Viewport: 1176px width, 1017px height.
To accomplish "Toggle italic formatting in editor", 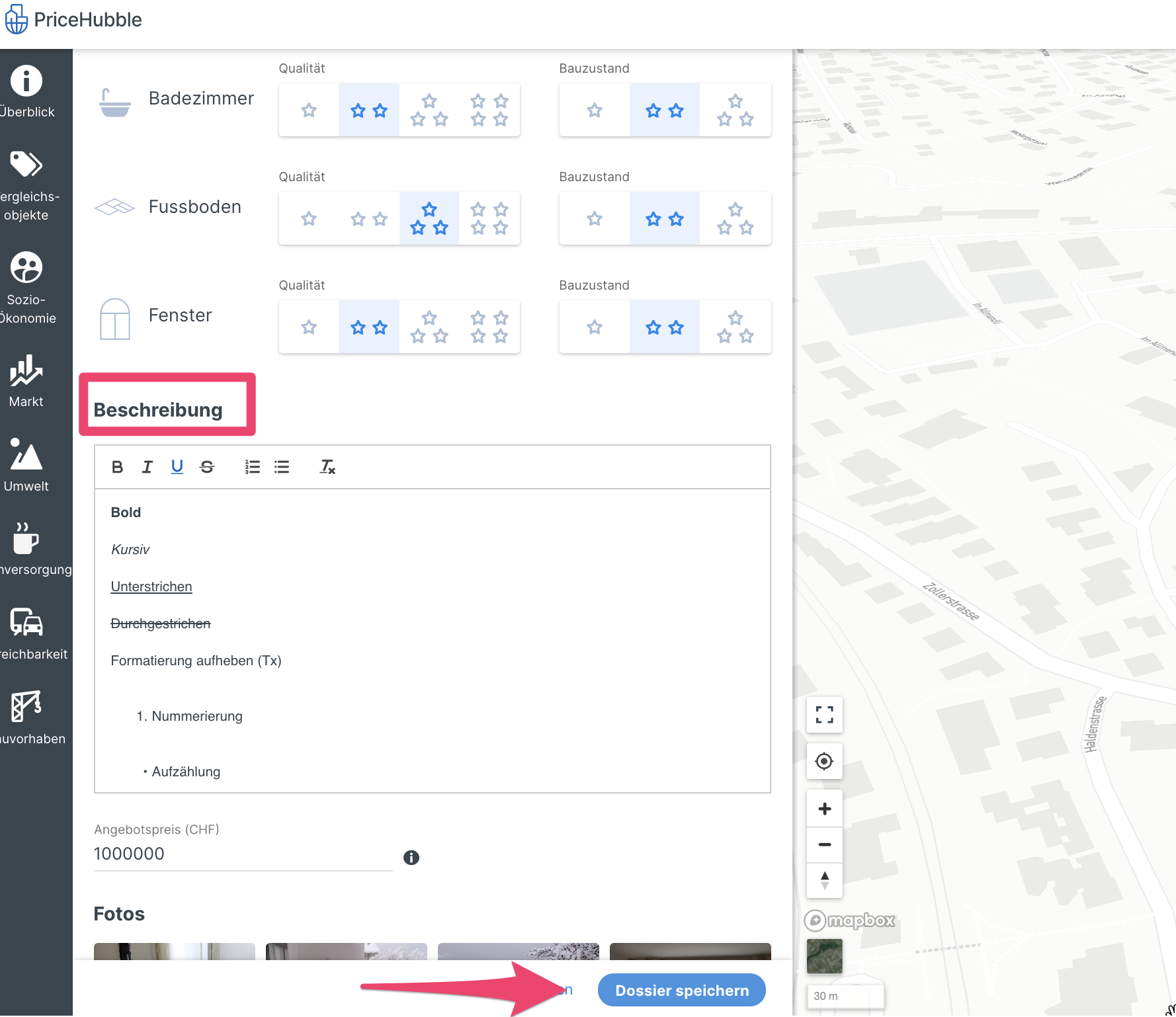I will pyautogui.click(x=147, y=467).
